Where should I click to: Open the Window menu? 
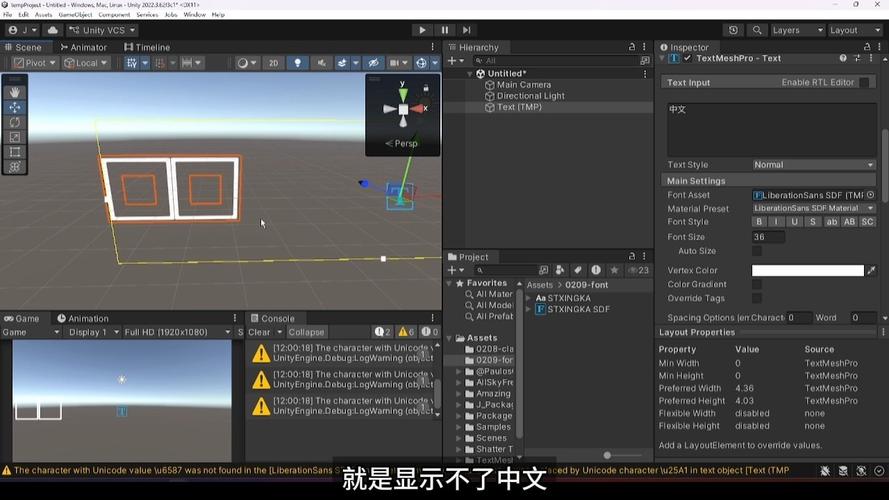click(194, 15)
